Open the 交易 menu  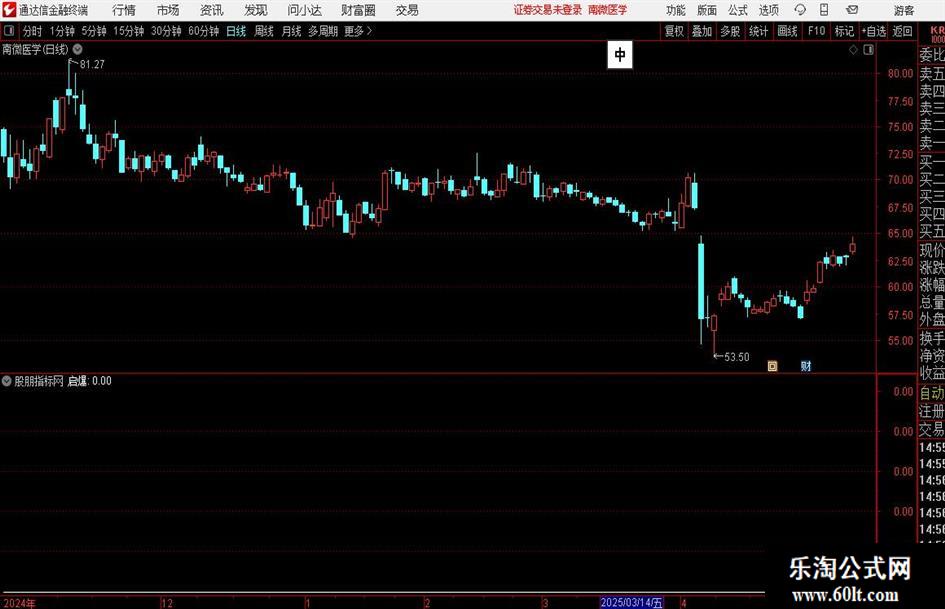(x=407, y=10)
